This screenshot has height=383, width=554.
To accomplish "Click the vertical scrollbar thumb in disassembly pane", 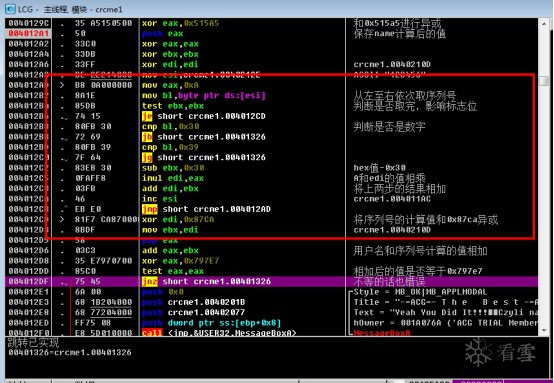I will pos(544,81).
